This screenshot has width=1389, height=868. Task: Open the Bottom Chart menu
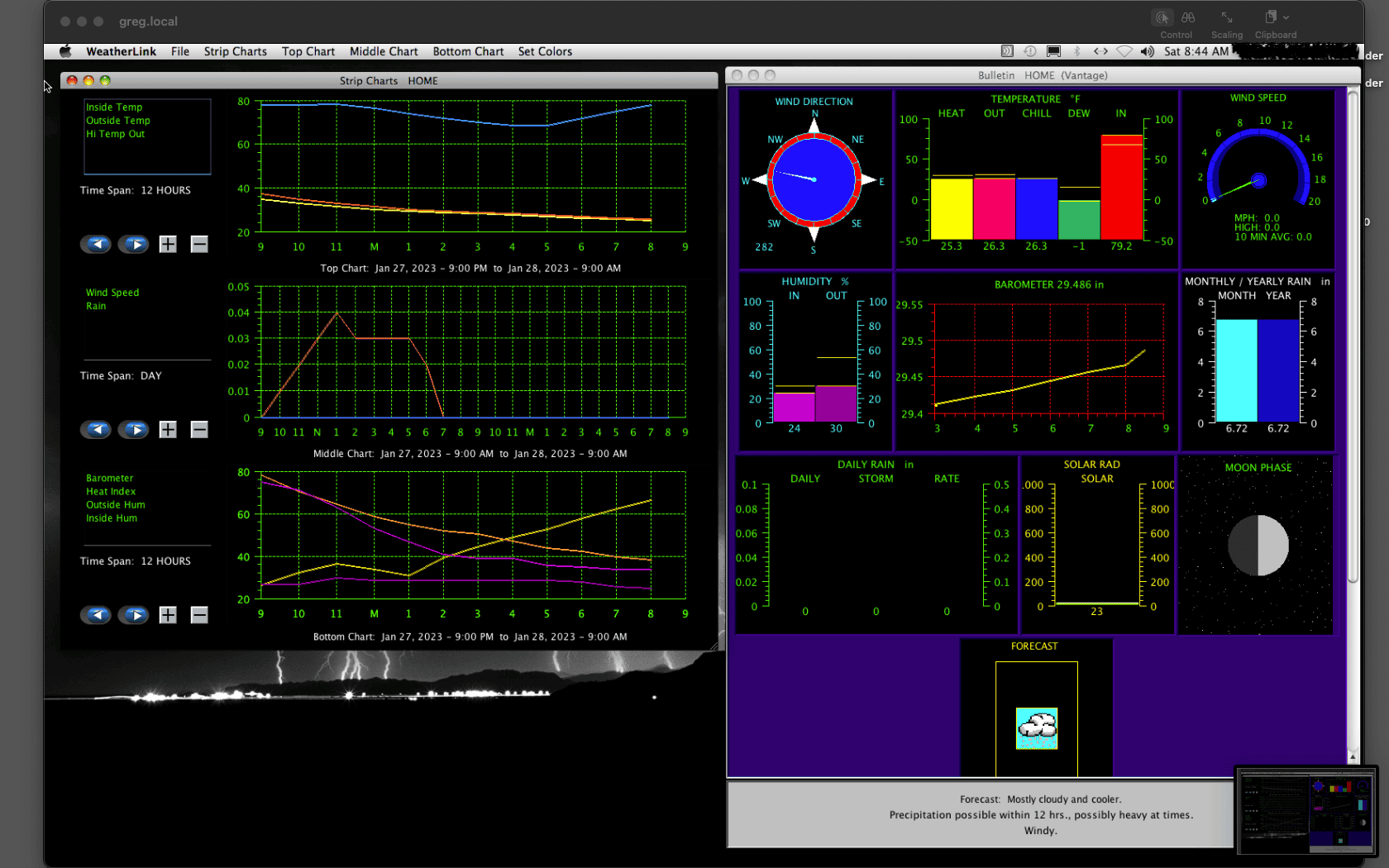pyautogui.click(x=468, y=51)
